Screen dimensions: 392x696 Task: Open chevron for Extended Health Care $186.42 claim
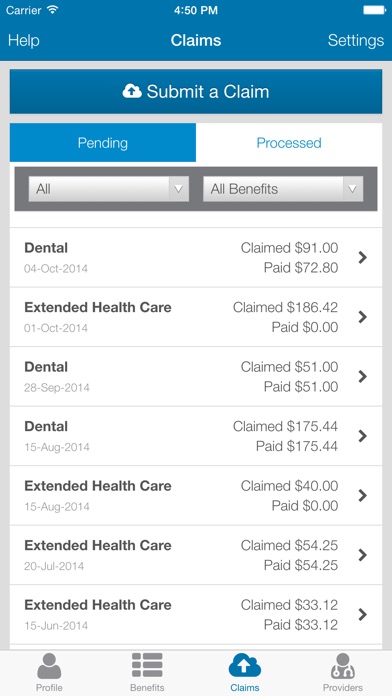point(363,317)
